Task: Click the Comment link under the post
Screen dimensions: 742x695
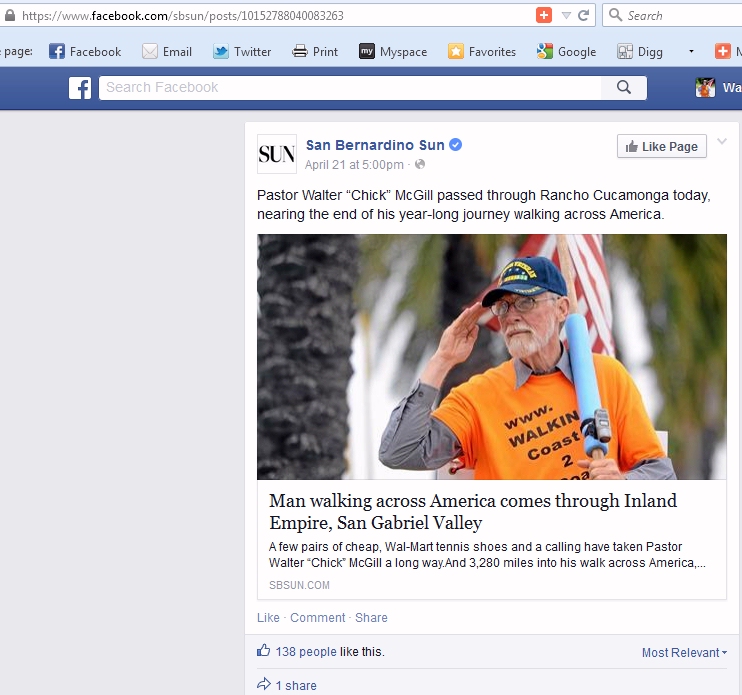Action: [x=318, y=617]
